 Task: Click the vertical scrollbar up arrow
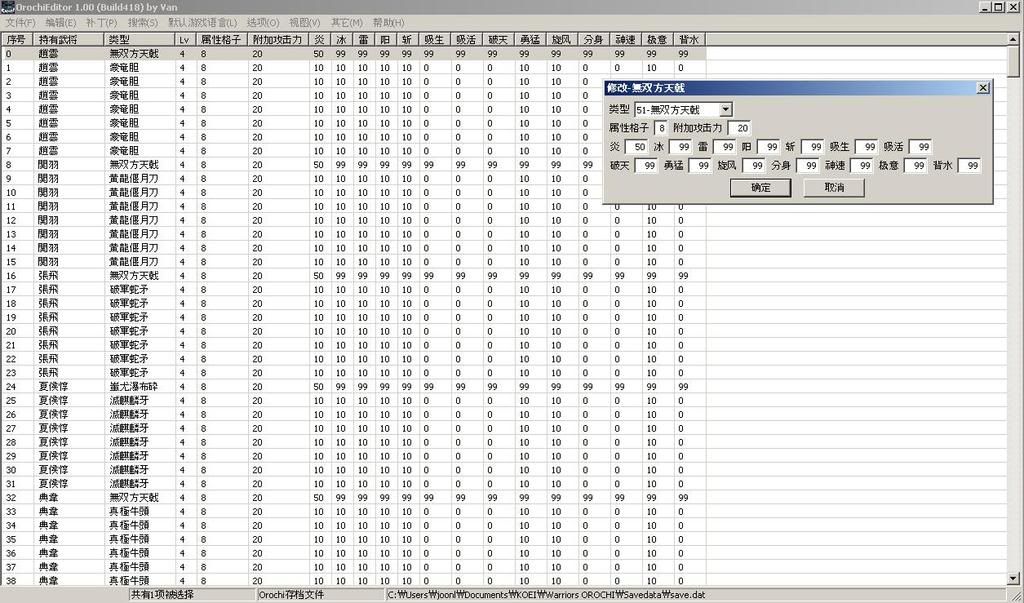(x=1015, y=39)
